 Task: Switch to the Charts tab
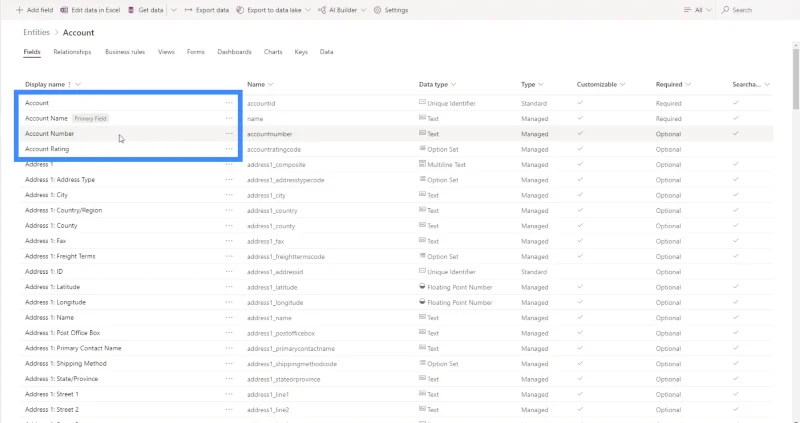pyautogui.click(x=273, y=52)
